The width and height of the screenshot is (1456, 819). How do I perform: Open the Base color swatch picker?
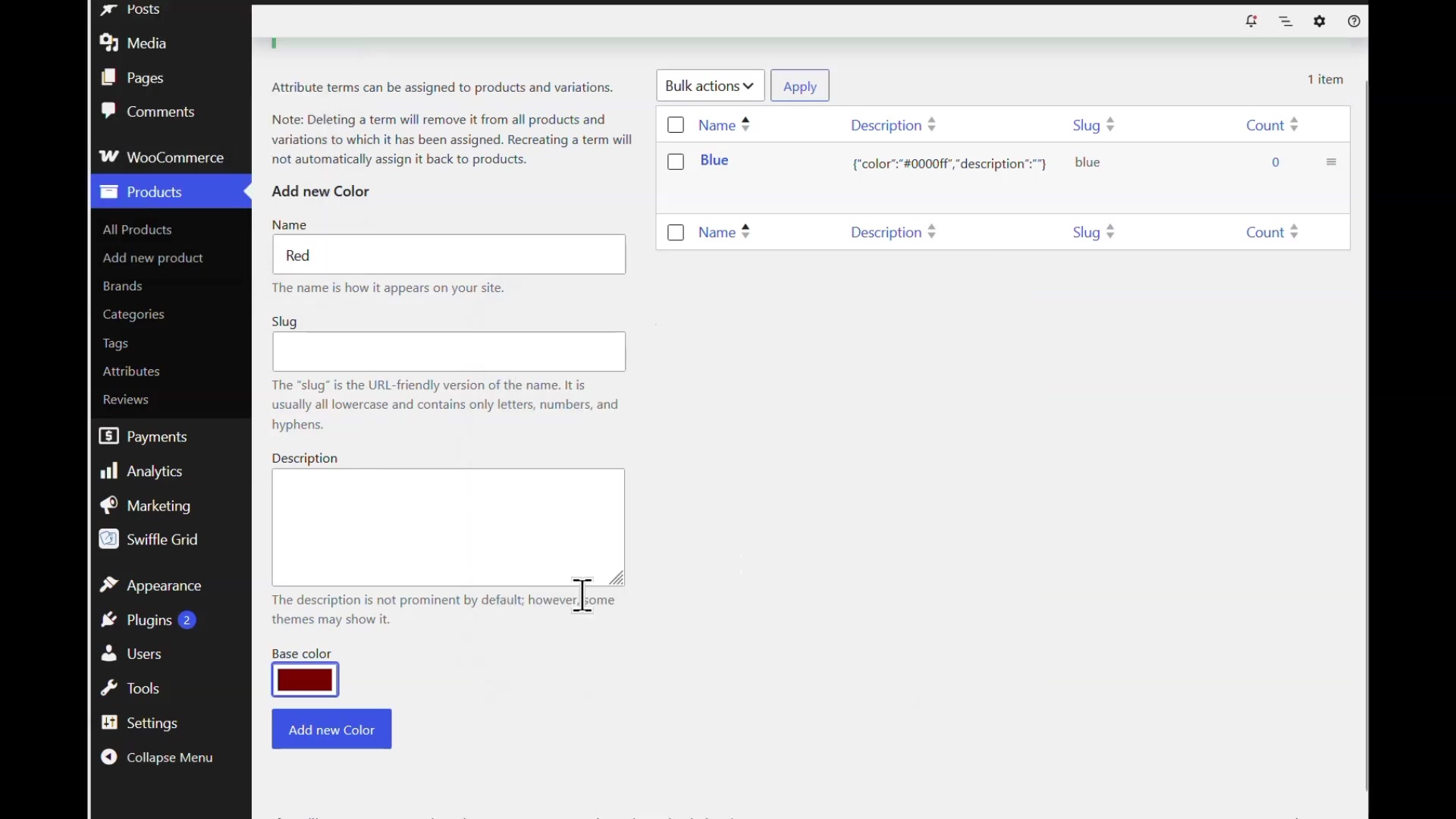point(305,680)
